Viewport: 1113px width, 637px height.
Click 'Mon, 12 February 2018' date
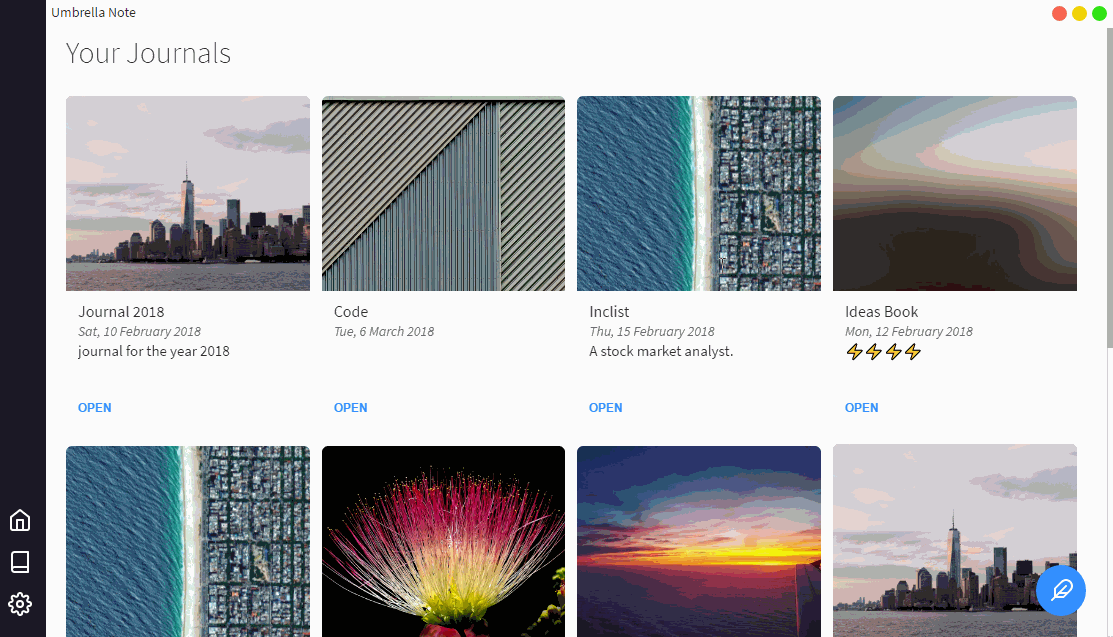(909, 332)
